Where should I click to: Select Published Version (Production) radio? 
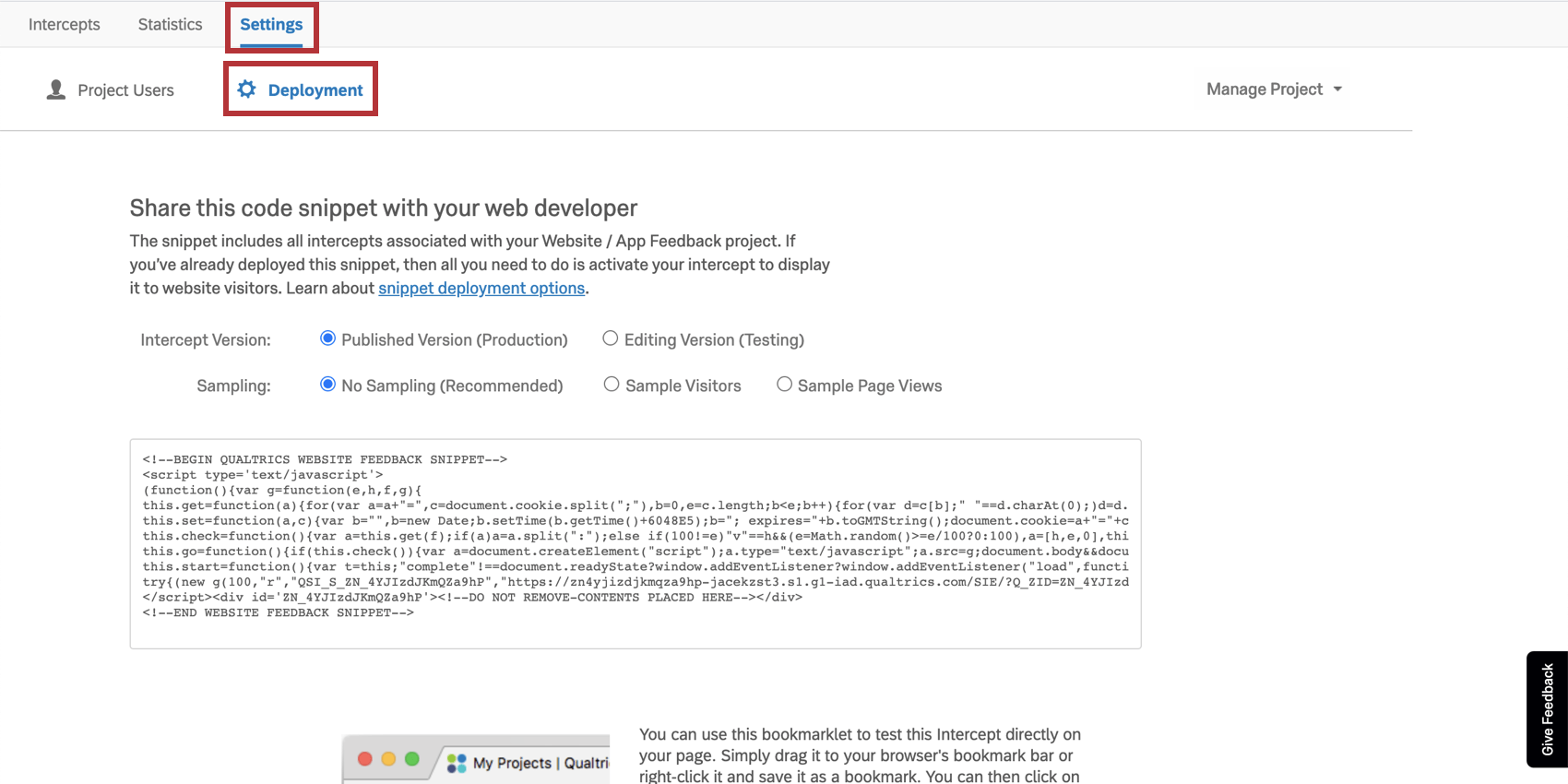327,339
